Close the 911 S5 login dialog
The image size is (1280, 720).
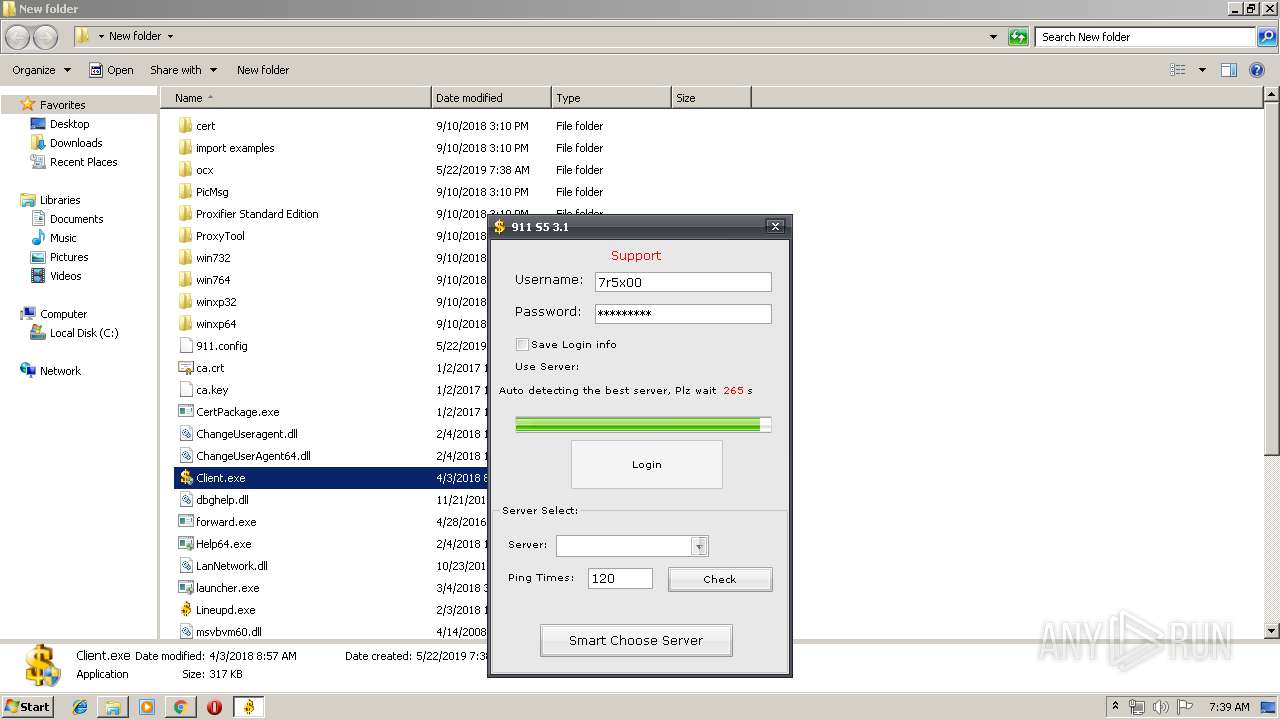point(775,227)
